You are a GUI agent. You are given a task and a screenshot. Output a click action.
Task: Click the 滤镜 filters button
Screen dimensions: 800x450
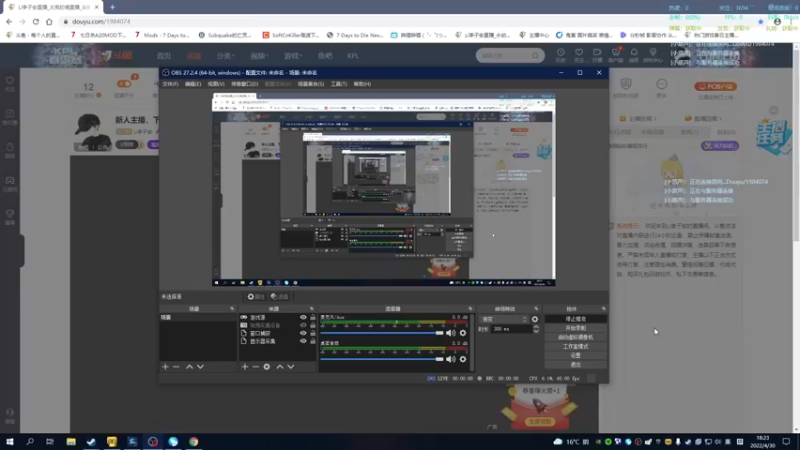[279, 296]
